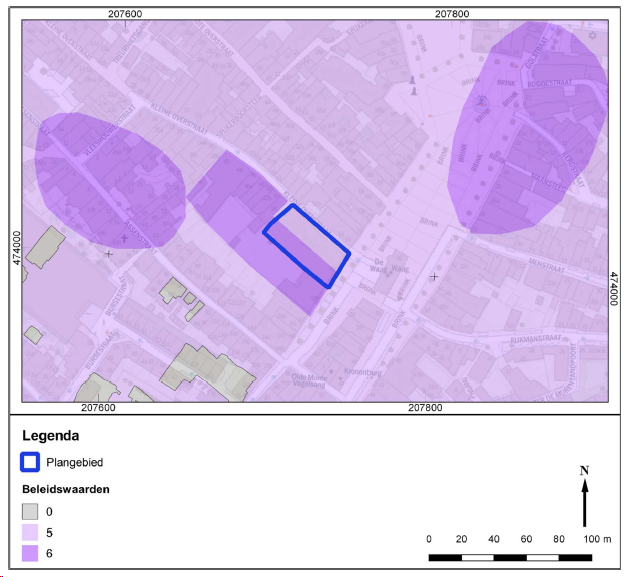Click the top-left 207600 coordinate label

(x=122, y=13)
